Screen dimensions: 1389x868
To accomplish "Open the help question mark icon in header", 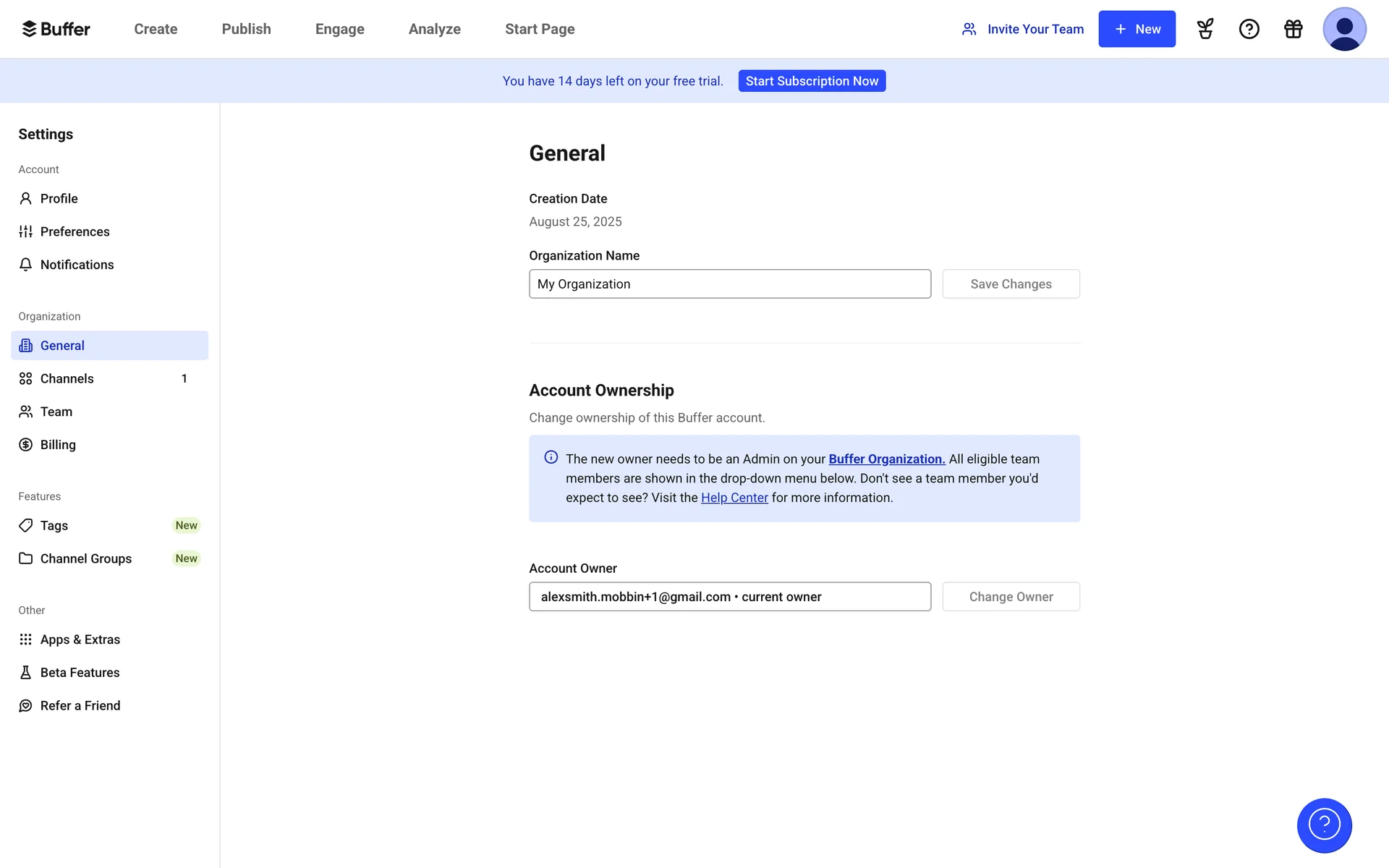I will tap(1249, 29).
